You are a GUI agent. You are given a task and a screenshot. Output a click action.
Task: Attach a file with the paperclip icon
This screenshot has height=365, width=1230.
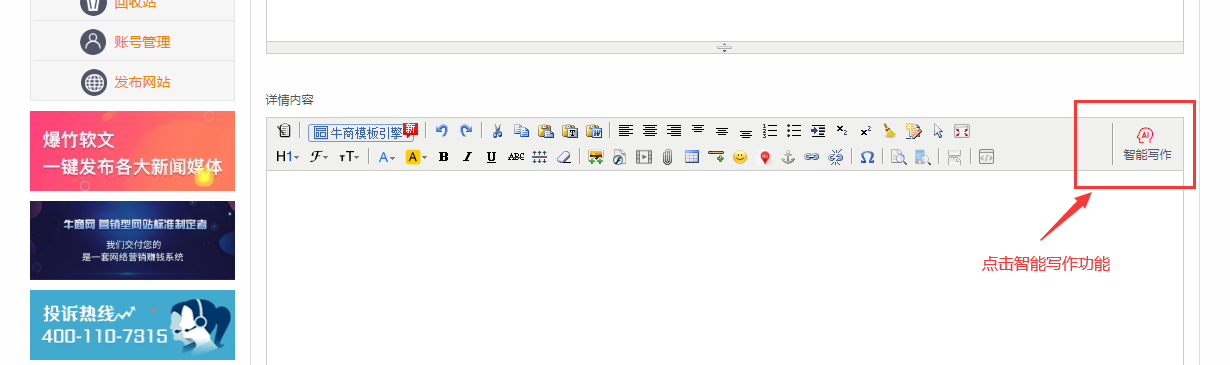click(667, 157)
